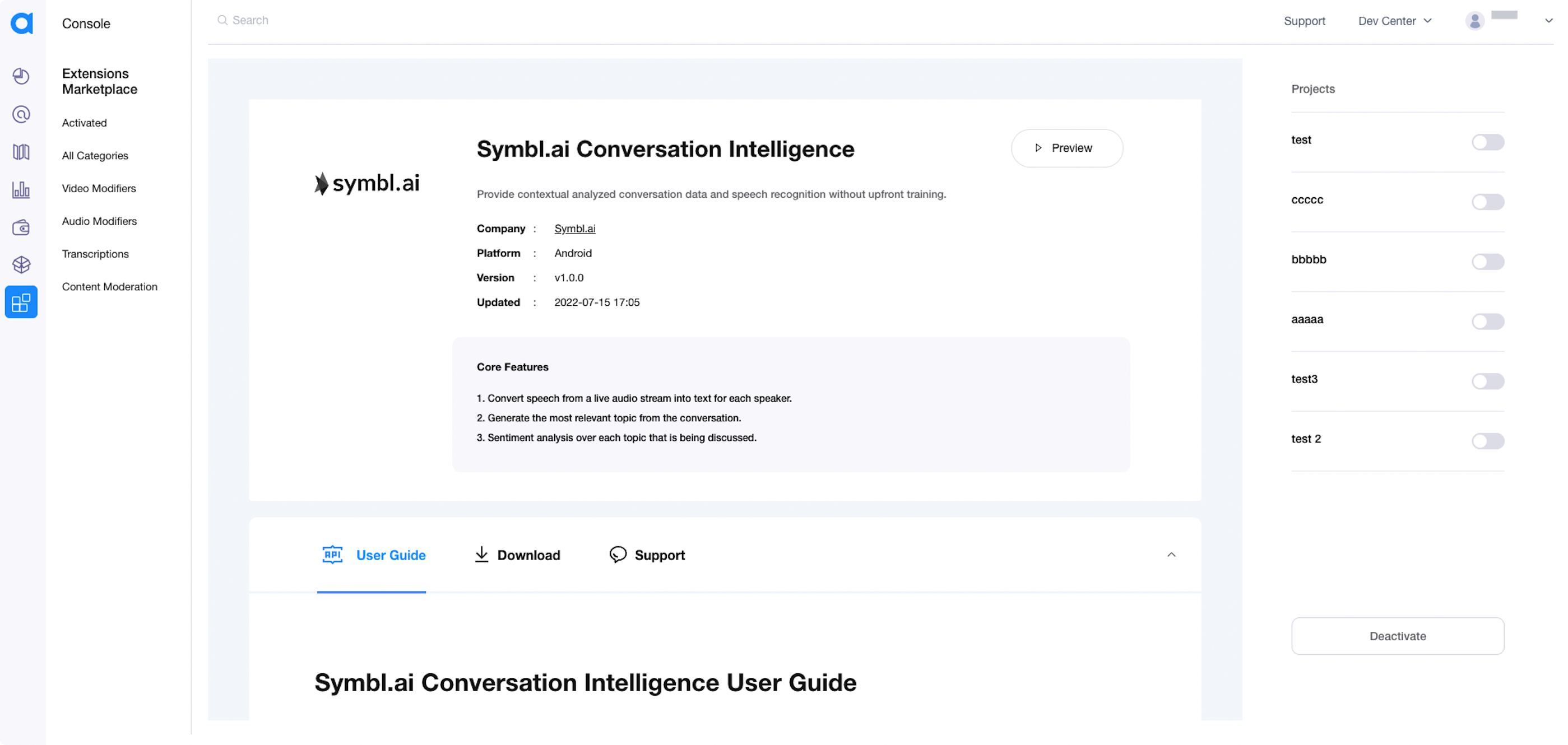Open the Extensions Marketplace grid icon
This screenshot has width=1568, height=745.
[21, 302]
